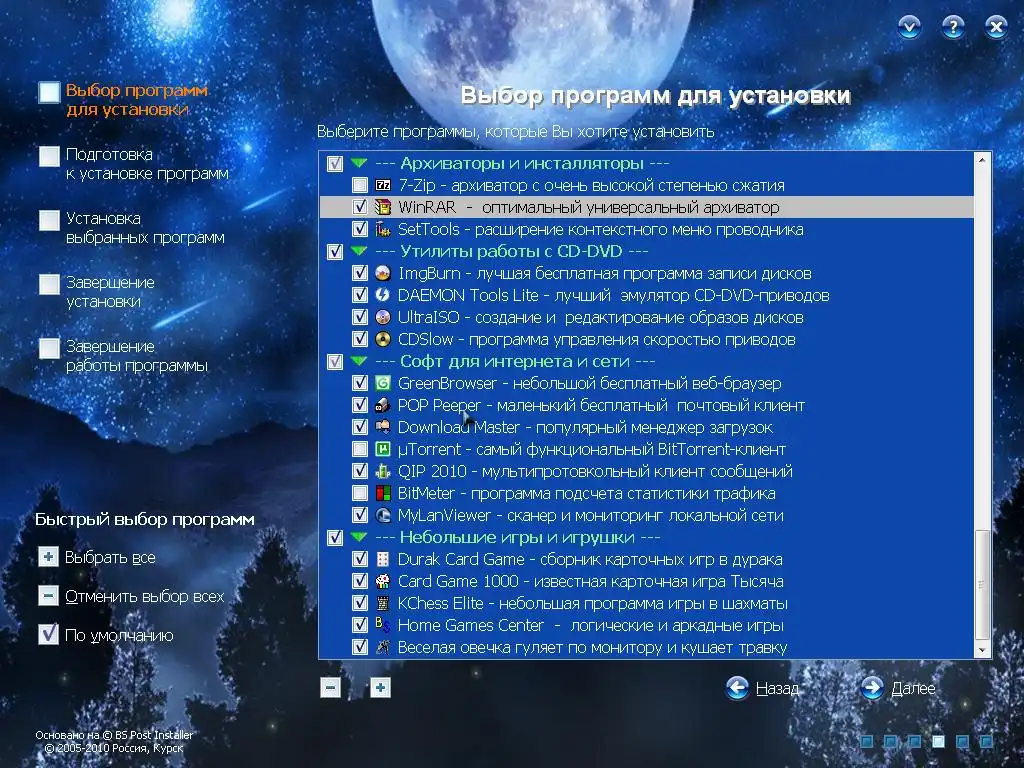
Task: Select the Завершение работы программы step
Action: pyautogui.click(x=123, y=356)
